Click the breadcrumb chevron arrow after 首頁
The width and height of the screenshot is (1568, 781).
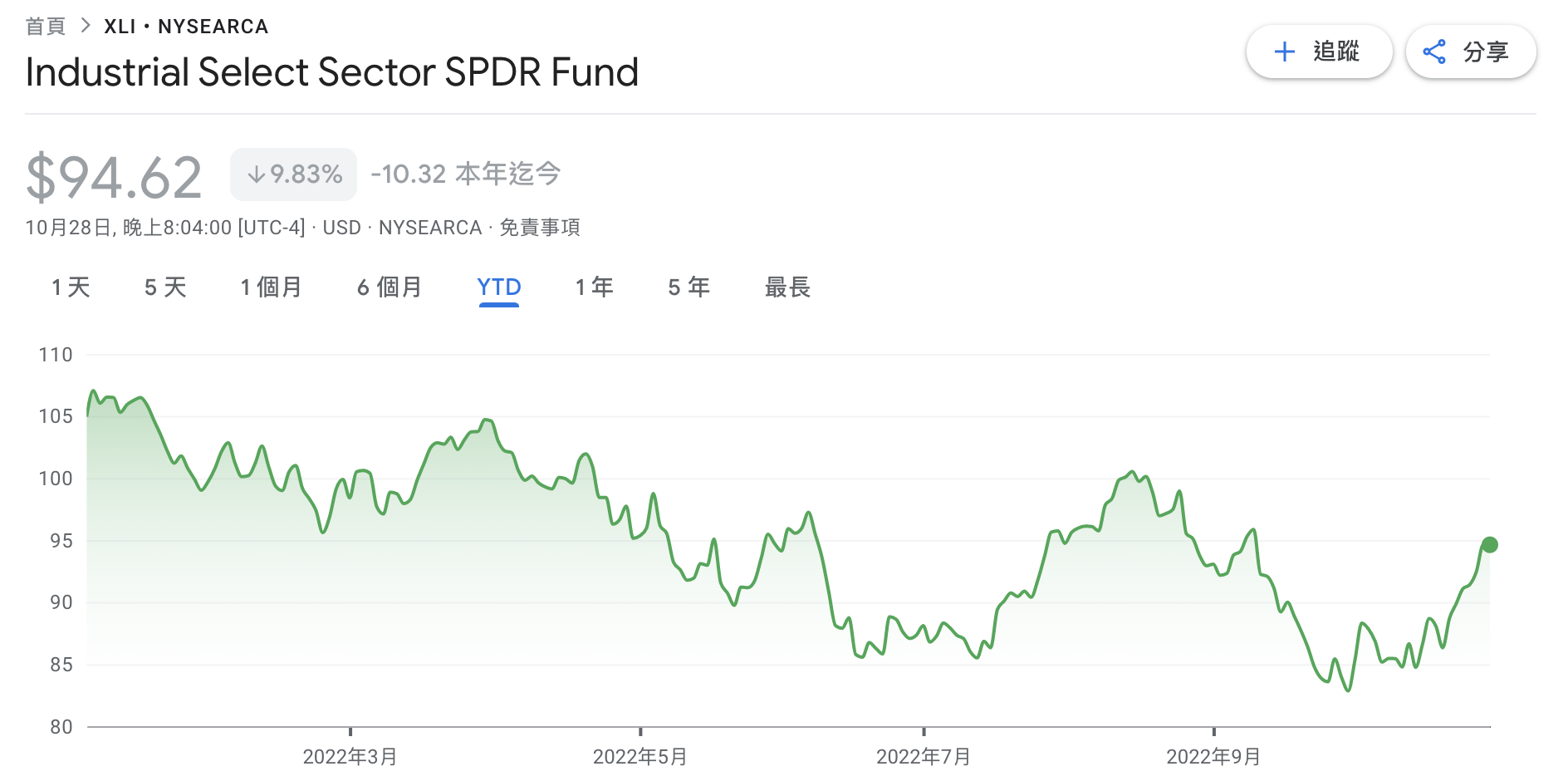[x=85, y=26]
